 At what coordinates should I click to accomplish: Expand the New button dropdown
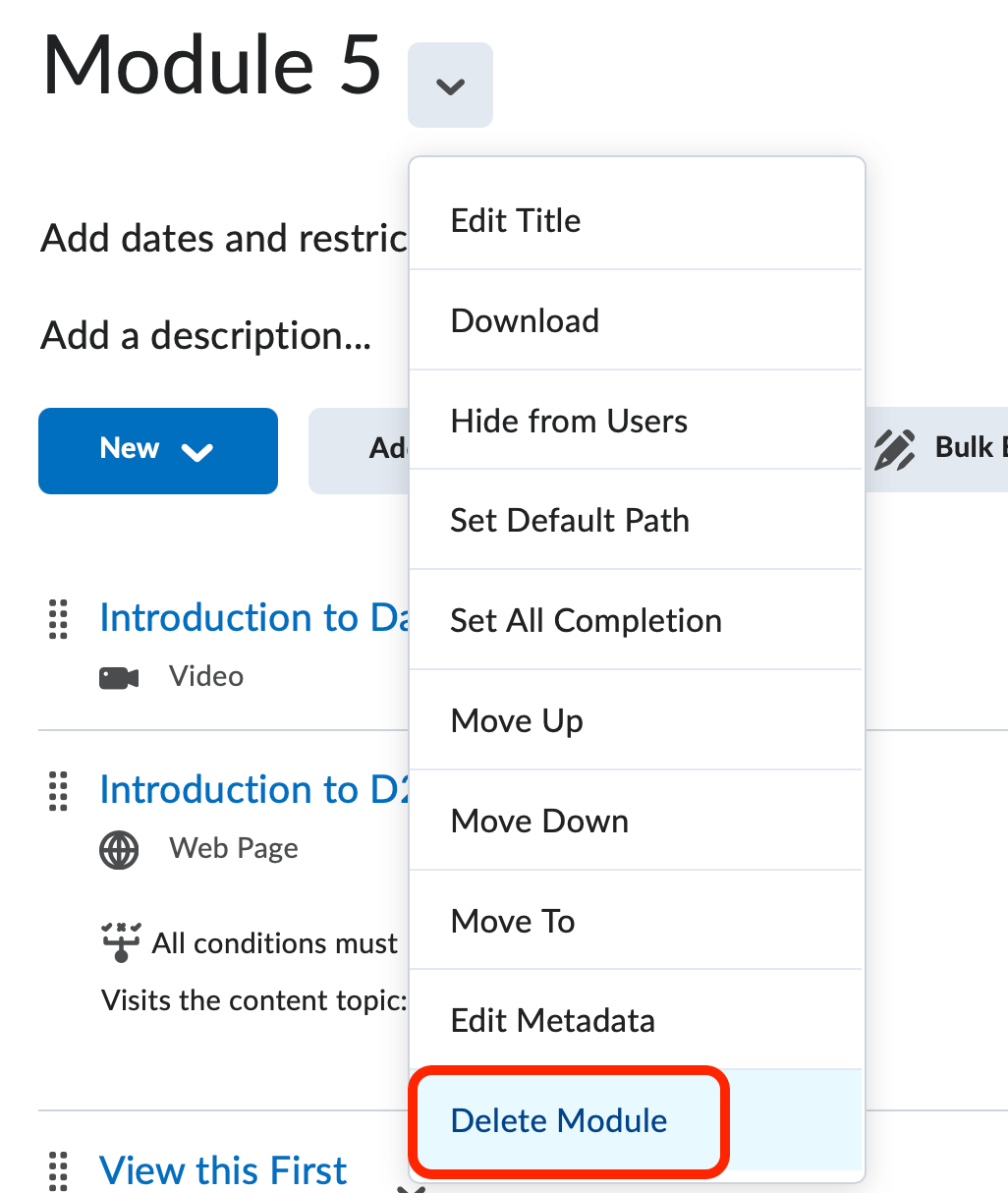pos(197,450)
